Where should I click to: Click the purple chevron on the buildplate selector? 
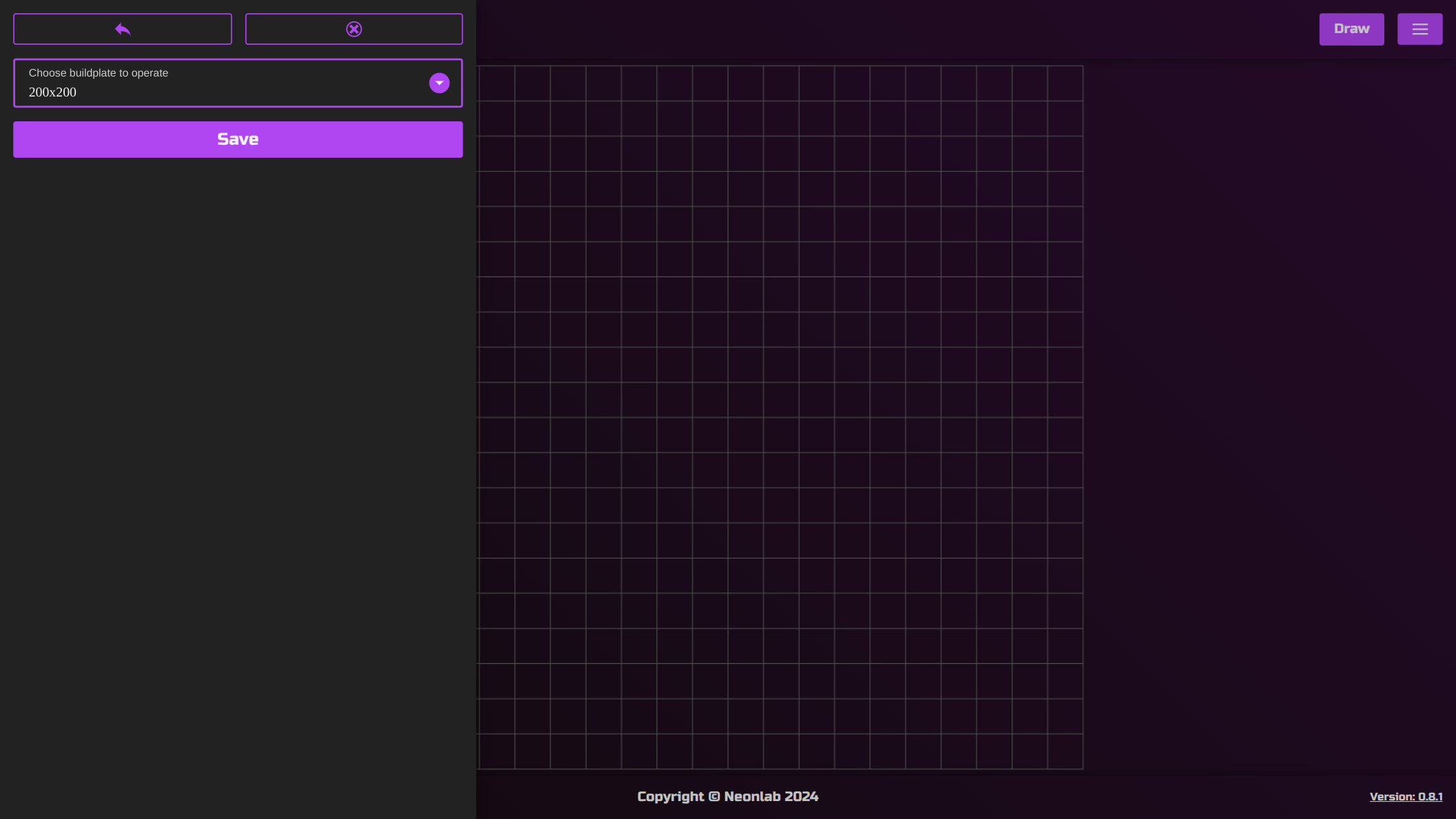click(x=438, y=83)
